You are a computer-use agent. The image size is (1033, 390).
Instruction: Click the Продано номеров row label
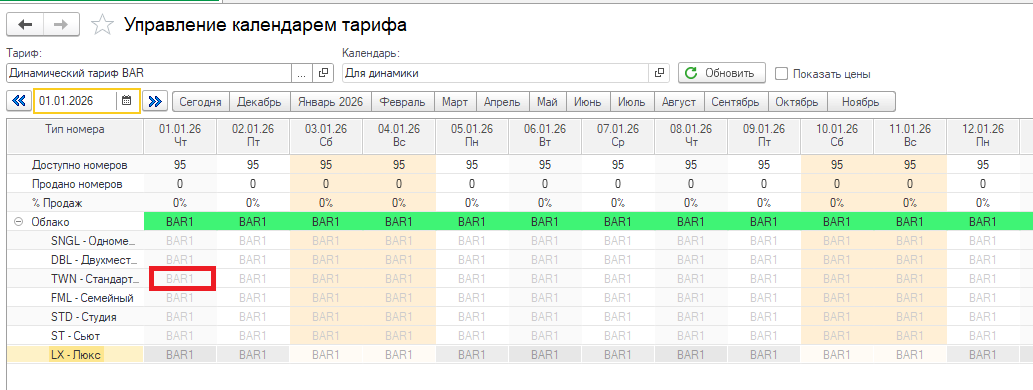77,184
